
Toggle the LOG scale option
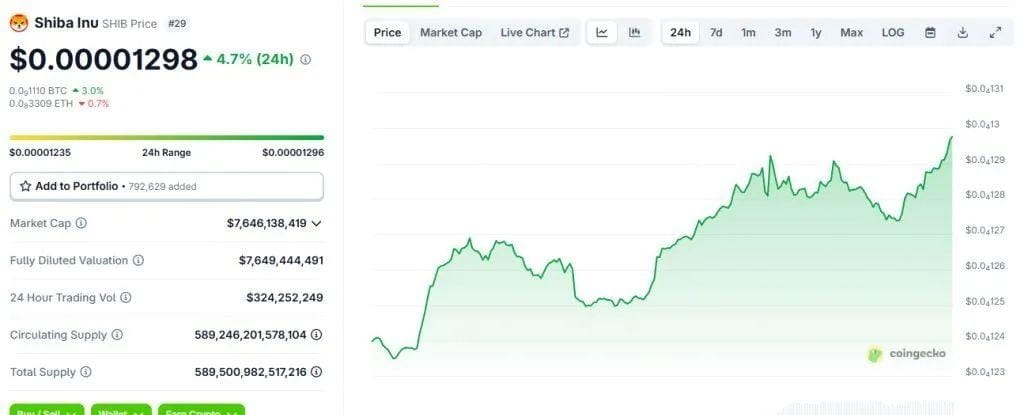pos(893,33)
